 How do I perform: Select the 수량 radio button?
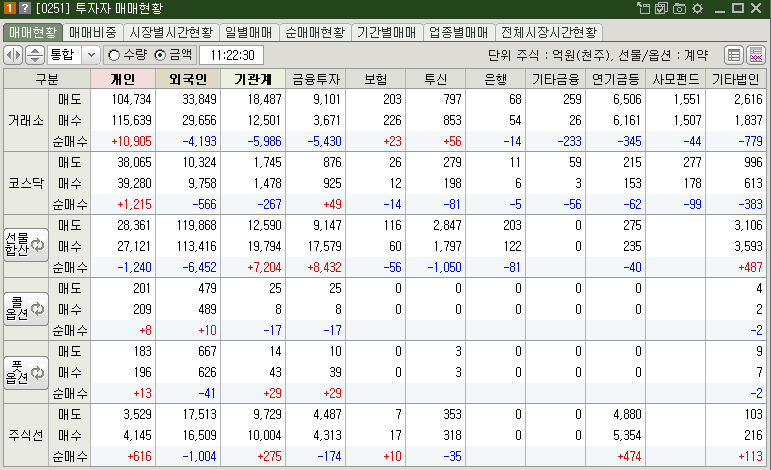[114, 55]
